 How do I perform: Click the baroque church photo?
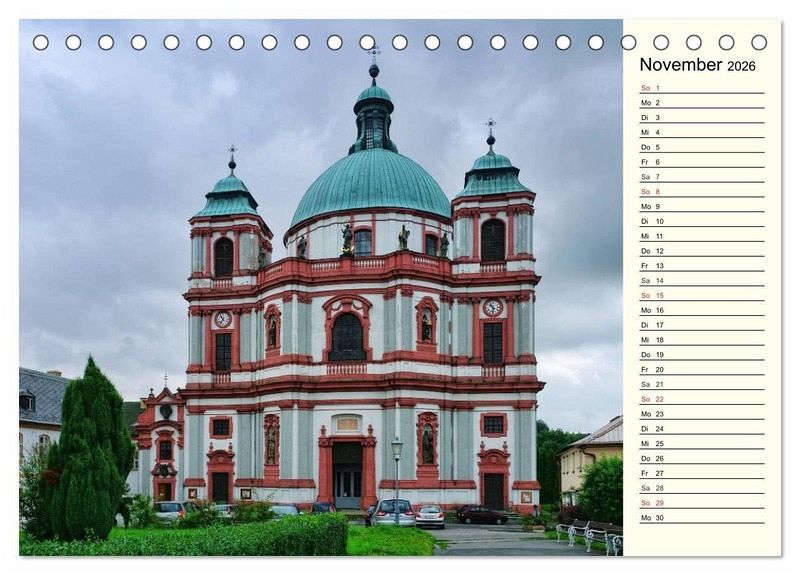click(321, 288)
